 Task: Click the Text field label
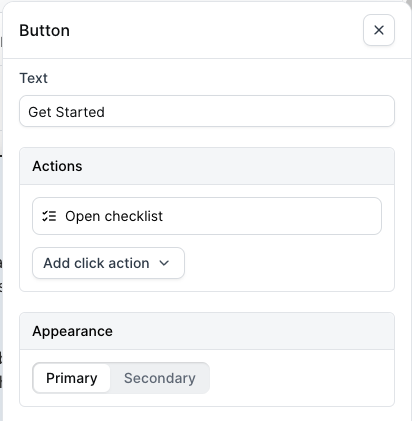tap(33, 78)
